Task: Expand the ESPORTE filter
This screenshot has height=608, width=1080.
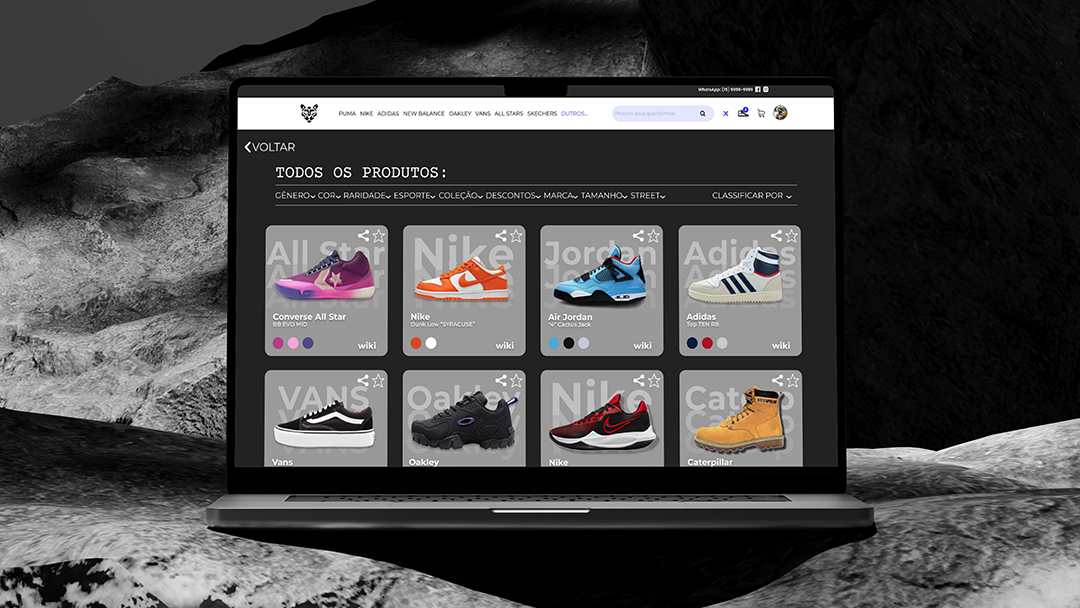Action: [415, 196]
